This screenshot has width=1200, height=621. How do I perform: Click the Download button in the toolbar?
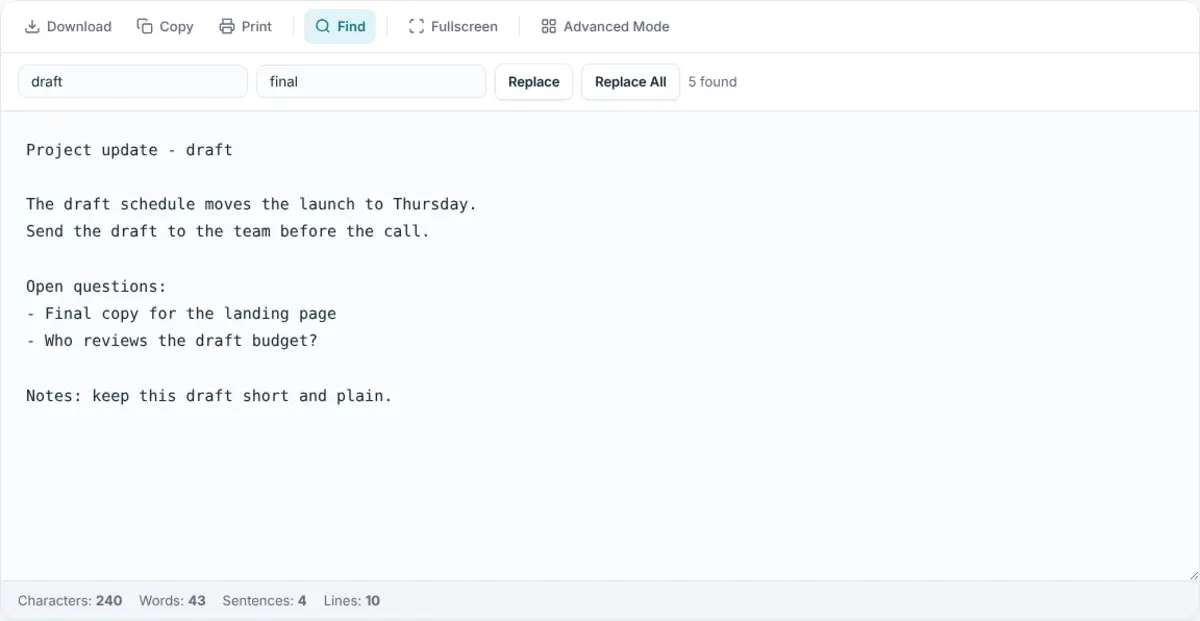pyautogui.click(x=68, y=26)
